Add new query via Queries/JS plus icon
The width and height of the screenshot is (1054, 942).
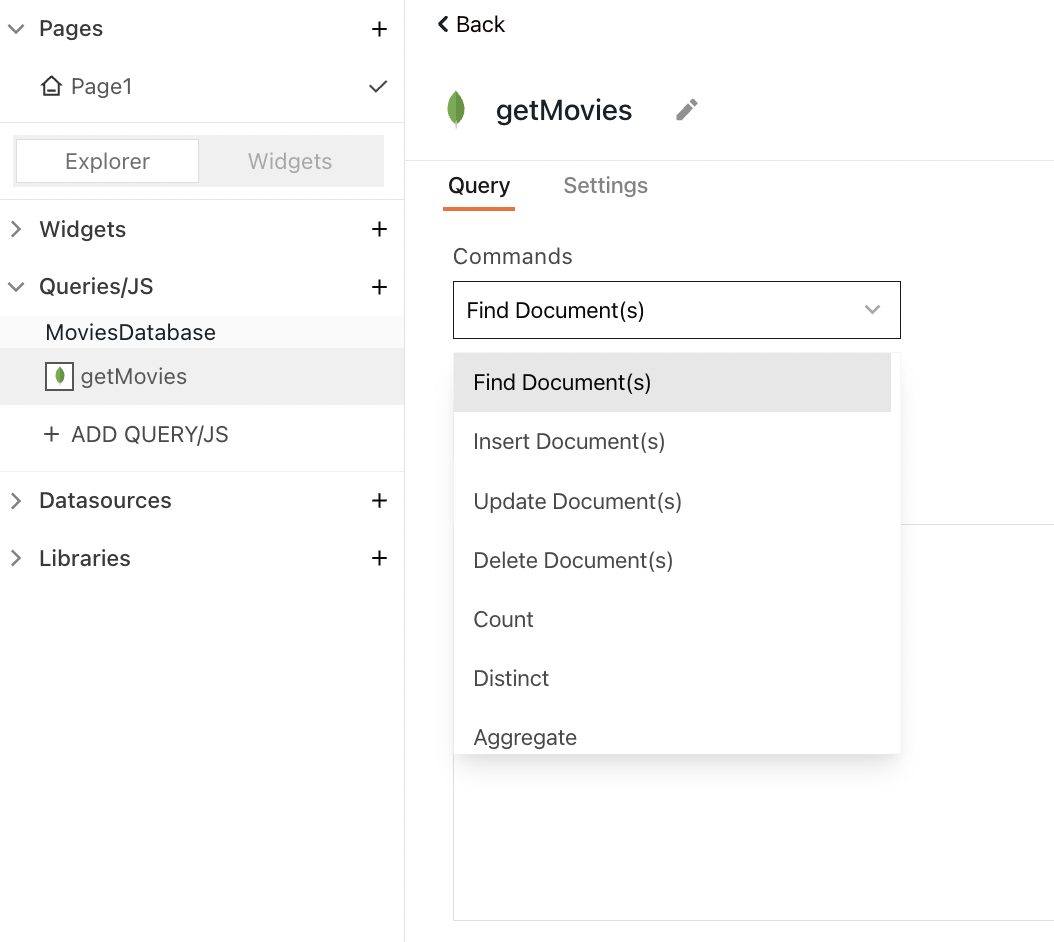click(379, 287)
